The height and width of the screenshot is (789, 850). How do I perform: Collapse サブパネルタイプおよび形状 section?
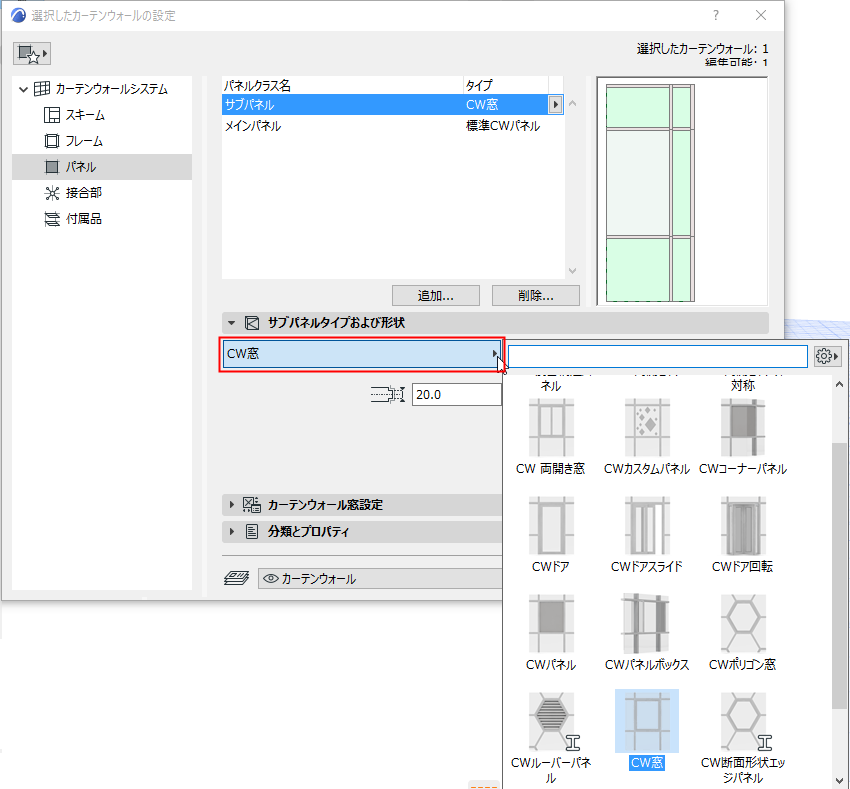[231, 323]
